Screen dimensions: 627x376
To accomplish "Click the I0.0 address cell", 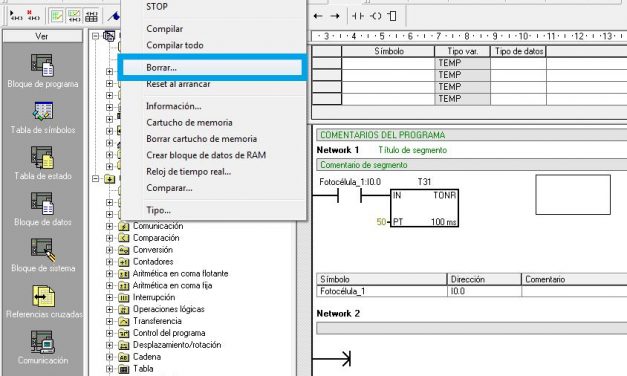I will [x=484, y=291].
